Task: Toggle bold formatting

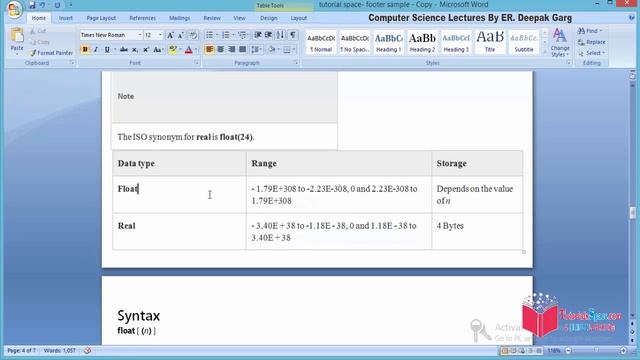Action: tap(85, 50)
